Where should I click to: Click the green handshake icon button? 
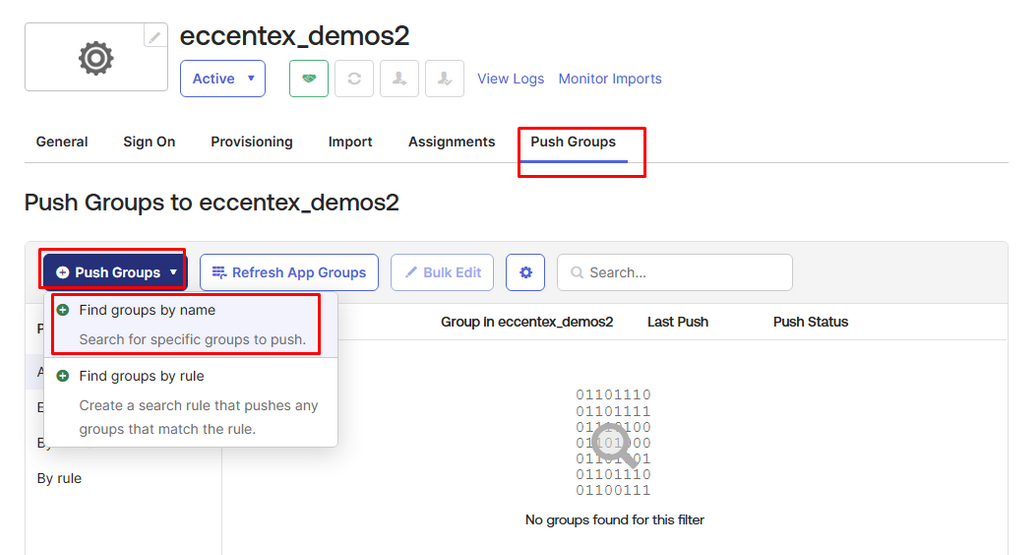(x=309, y=79)
